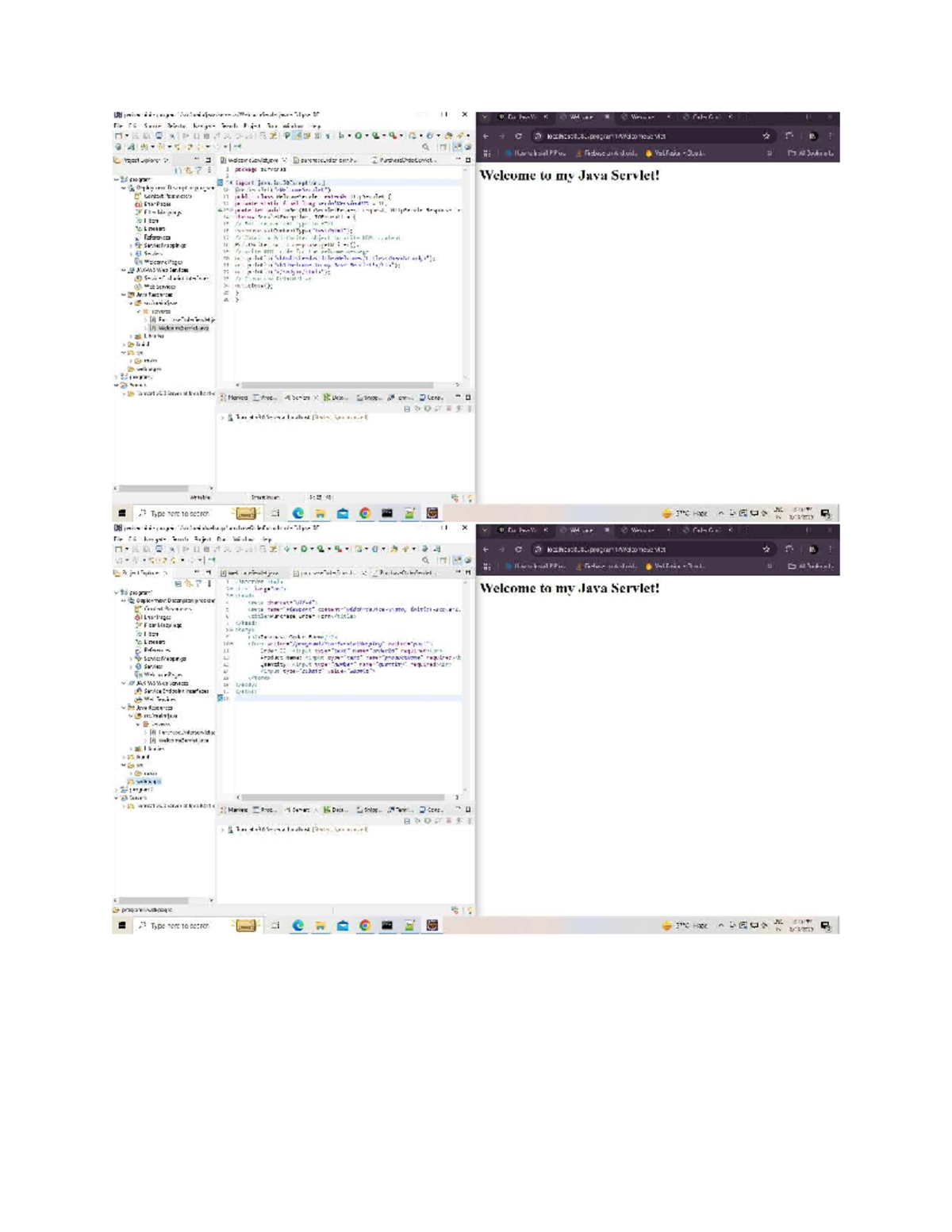Reload the page with Chrome's refresh icon
The height and width of the screenshot is (1232, 952).
point(519,134)
